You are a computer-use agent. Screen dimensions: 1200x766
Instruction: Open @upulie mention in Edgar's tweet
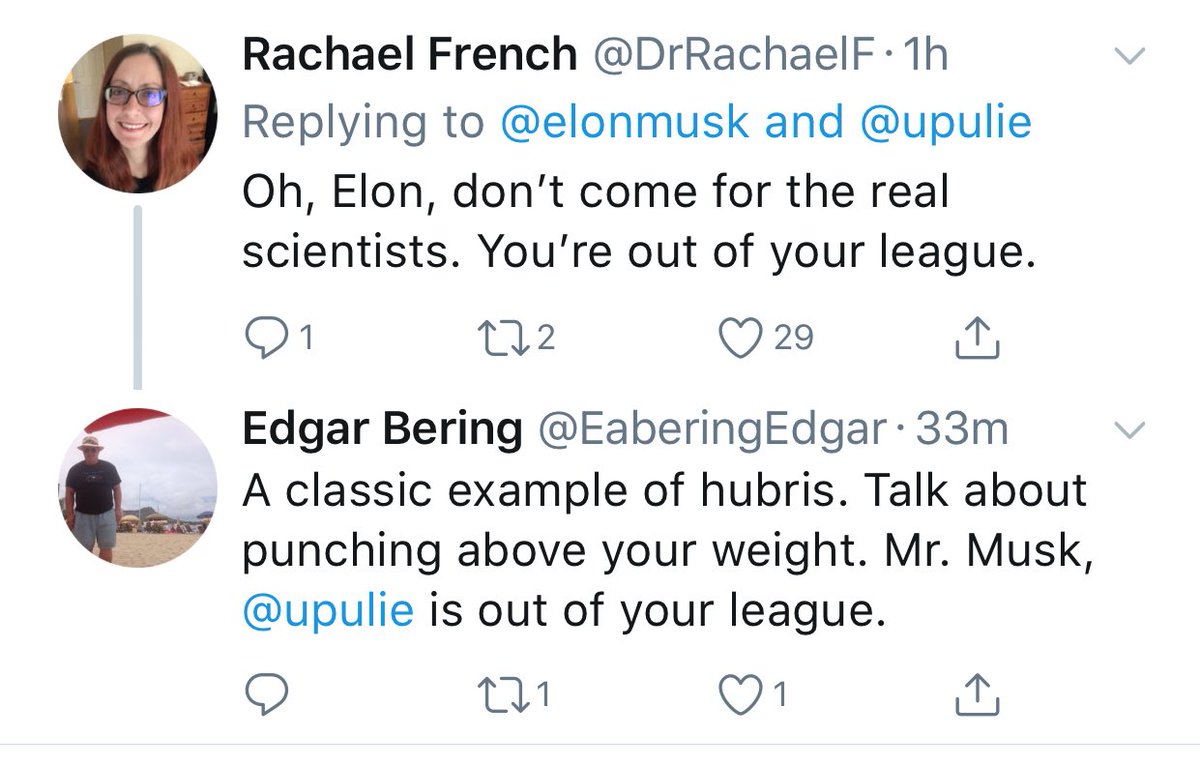click(x=327, y=610)
